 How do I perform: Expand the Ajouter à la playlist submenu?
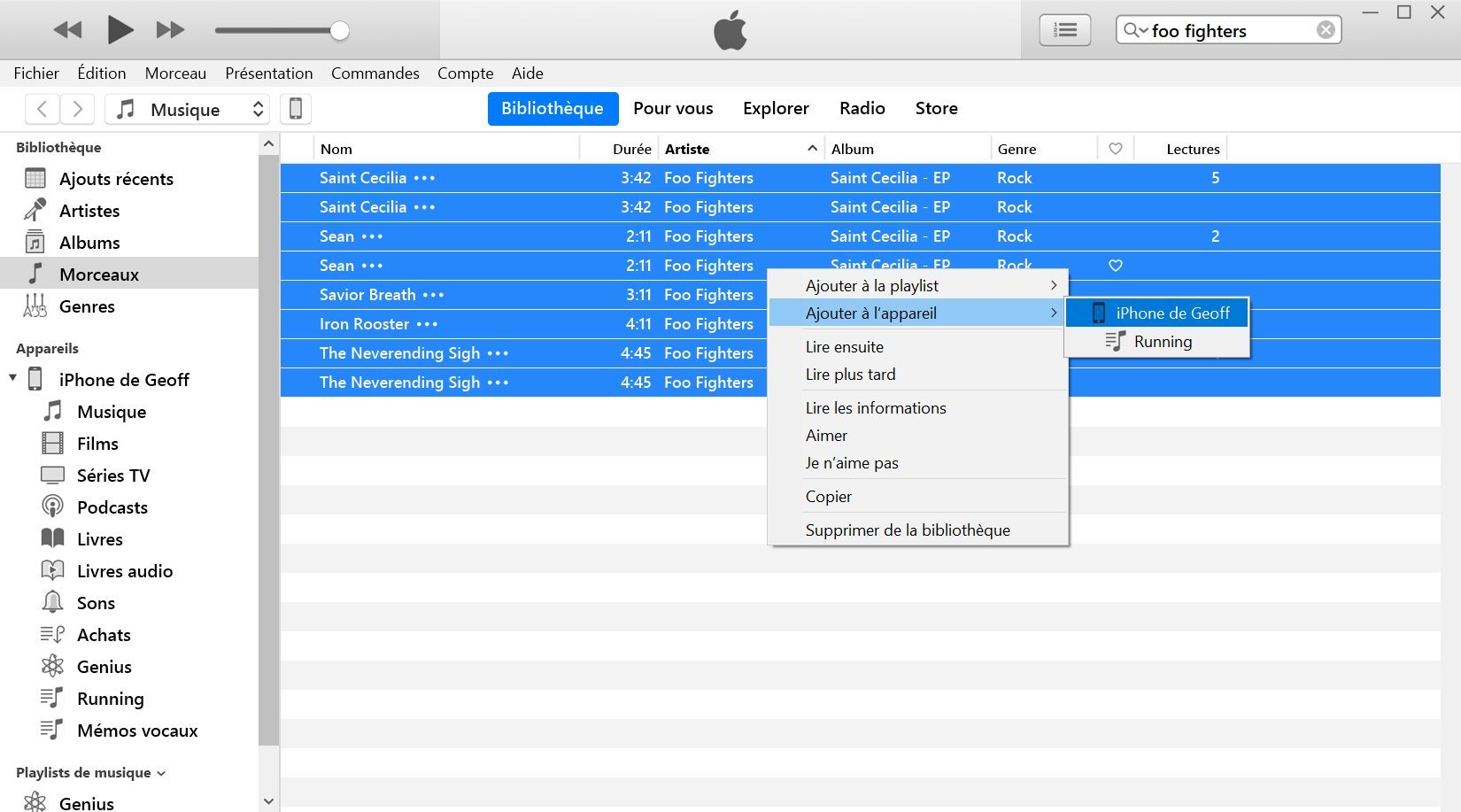click(919, 285)
